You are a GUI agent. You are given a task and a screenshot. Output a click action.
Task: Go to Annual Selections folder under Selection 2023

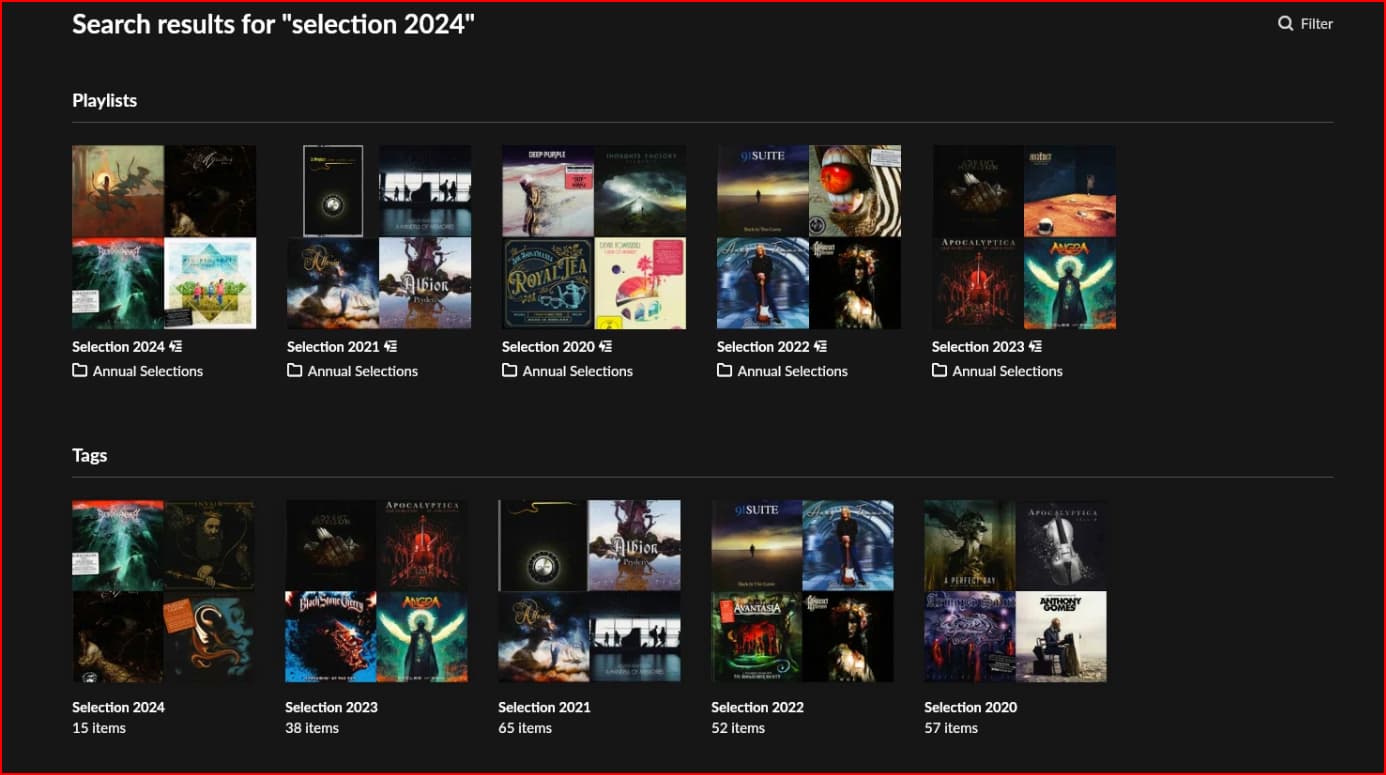(1008, 371)
